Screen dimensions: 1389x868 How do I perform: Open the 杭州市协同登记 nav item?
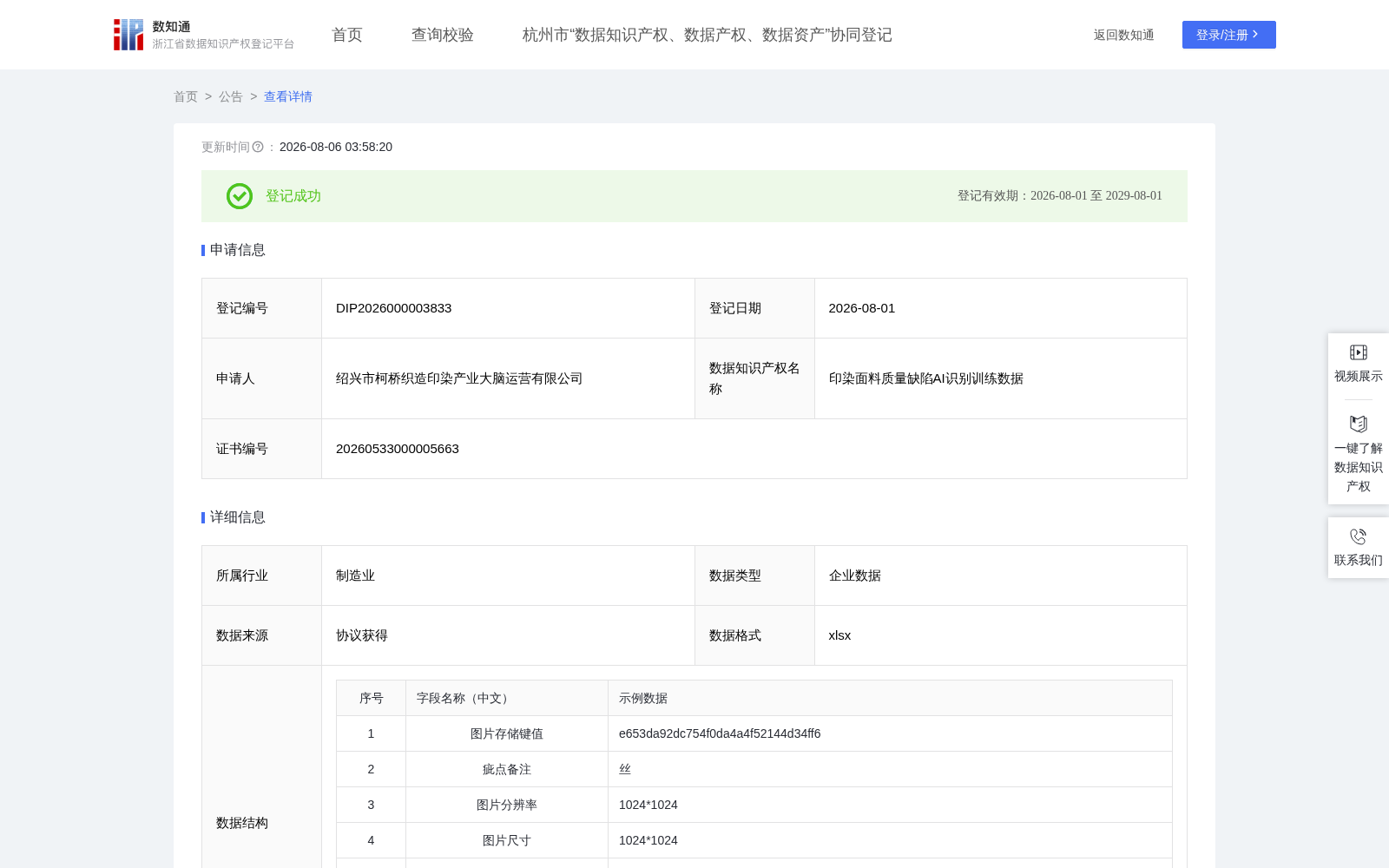[x=708, y=35]
